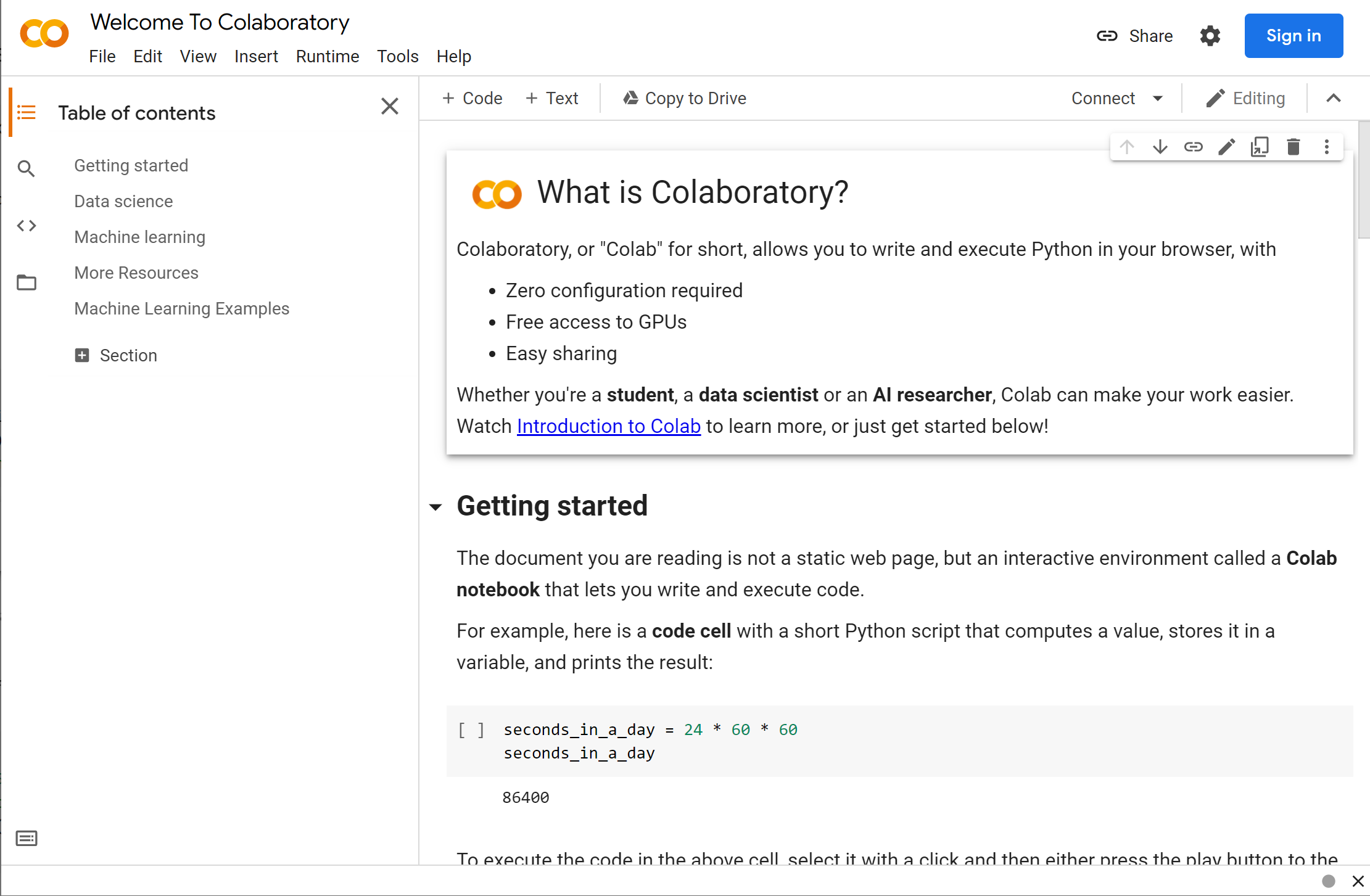The width and height of the screenshot is (1370, 896).
Task: Click inside the seconds_in_a_day code cell
Action: (x=899, y=741)
